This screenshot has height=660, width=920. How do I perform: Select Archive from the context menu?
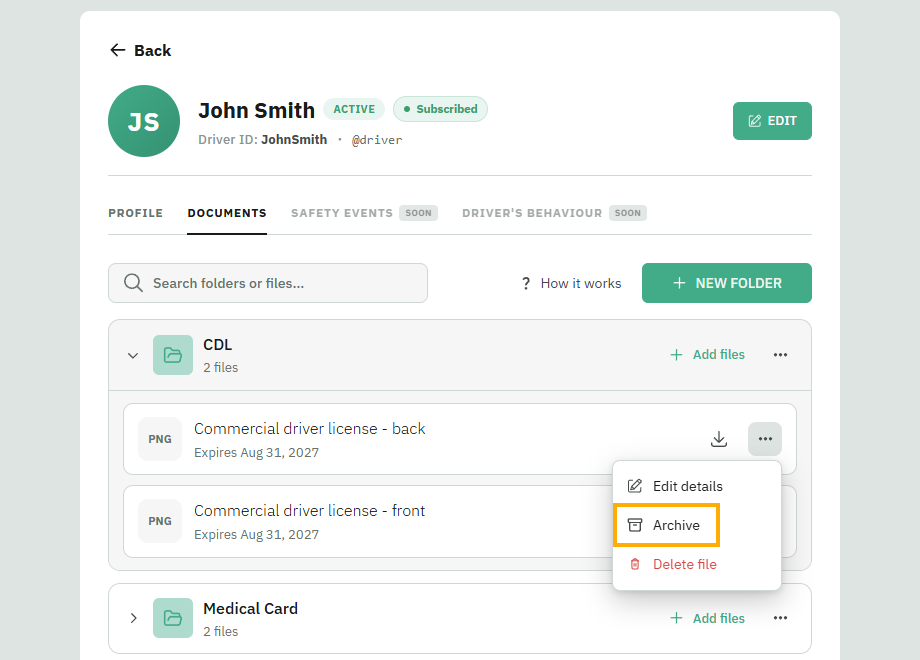tap(666, 525)
